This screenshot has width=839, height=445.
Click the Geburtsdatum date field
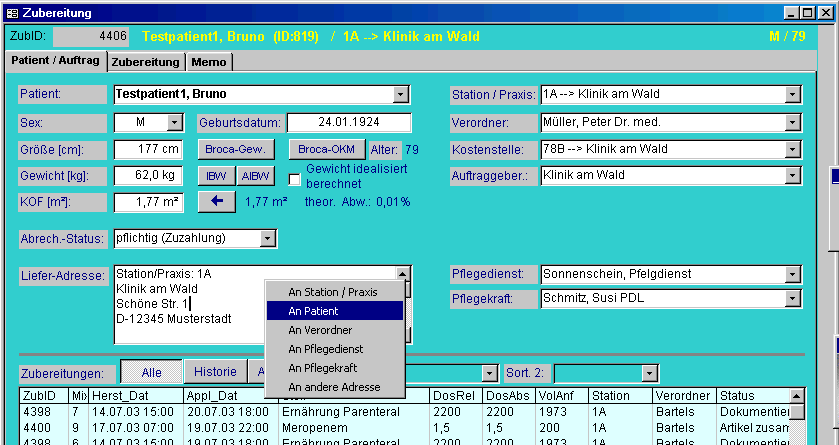(x=349, y=122)
